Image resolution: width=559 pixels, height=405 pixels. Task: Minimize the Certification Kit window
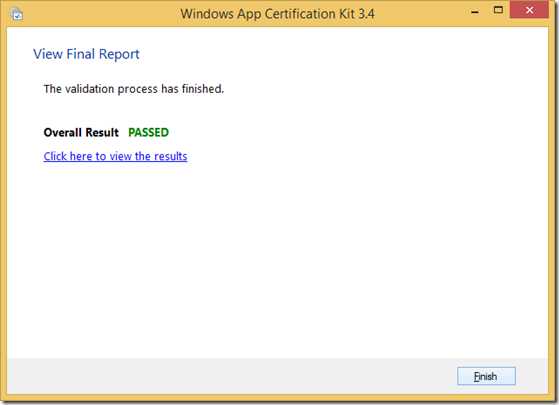click(x=475, y=11)
